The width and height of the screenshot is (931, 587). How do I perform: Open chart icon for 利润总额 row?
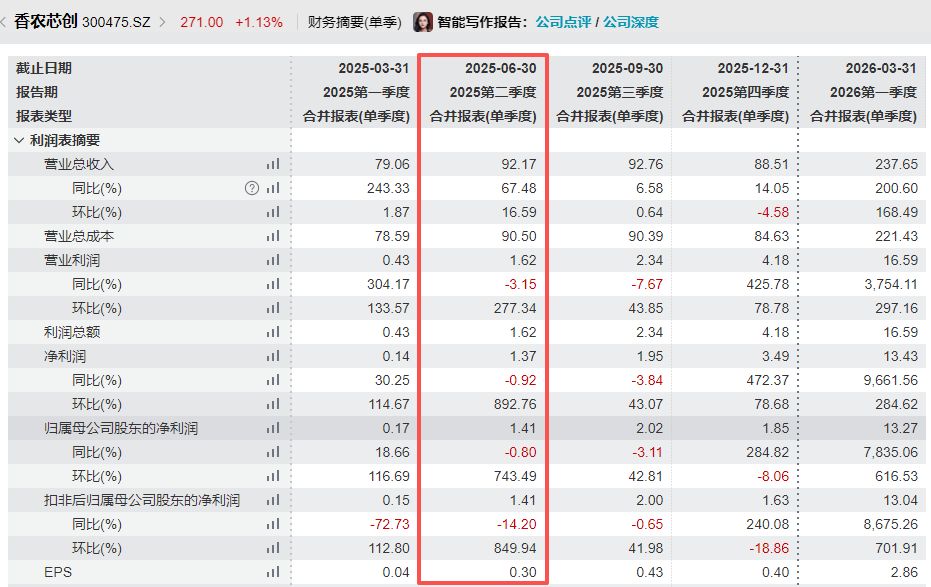273,332
